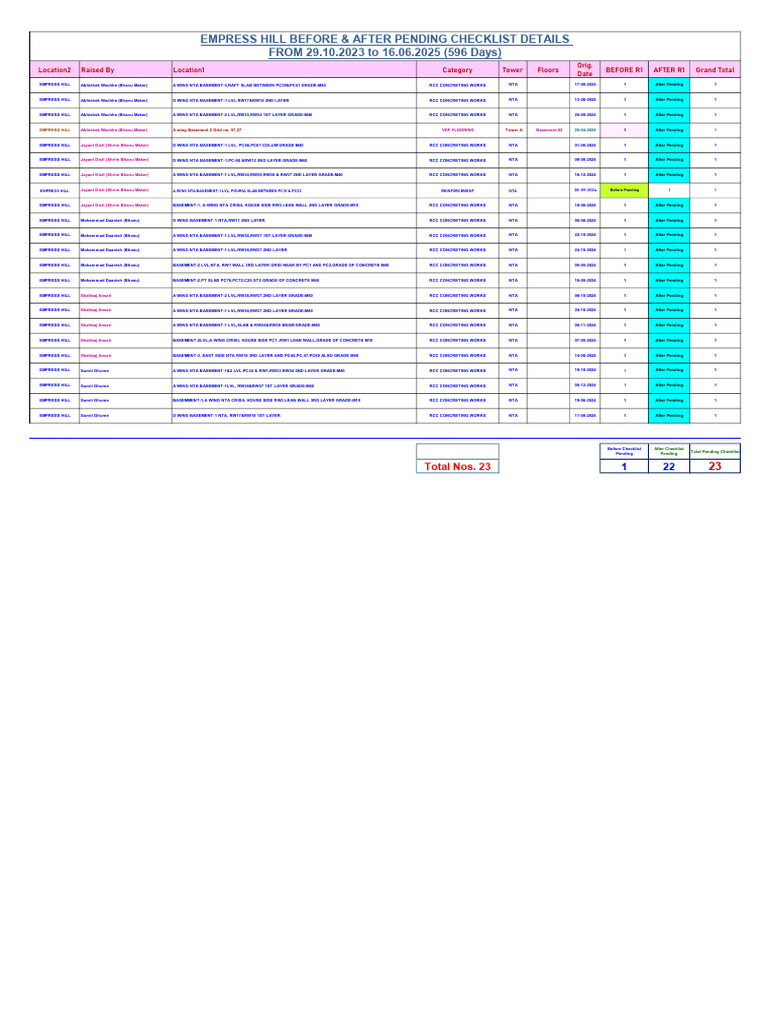768x1024 pixels.
Task: Click the 'Tower A' cell
Action: pyautogui.click(x=513, y=130)
